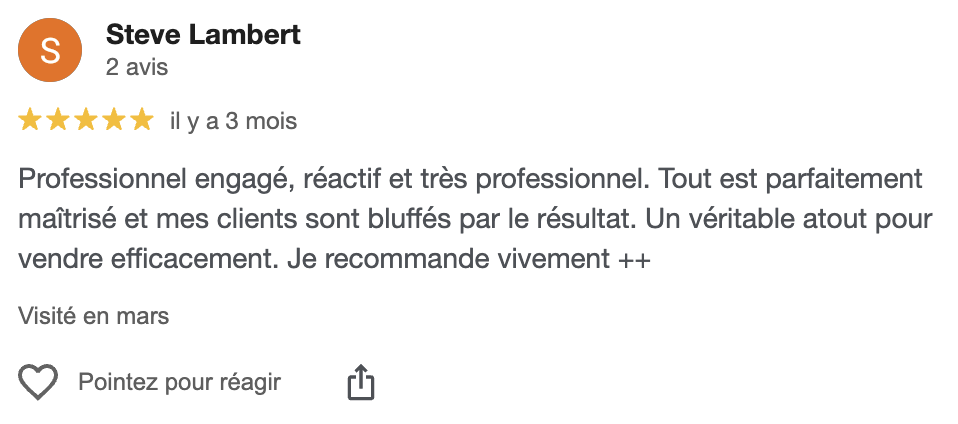Click the share icon below the review
Image resolution: width=958 pixels, height=424 pixels.
click(360, 382)
